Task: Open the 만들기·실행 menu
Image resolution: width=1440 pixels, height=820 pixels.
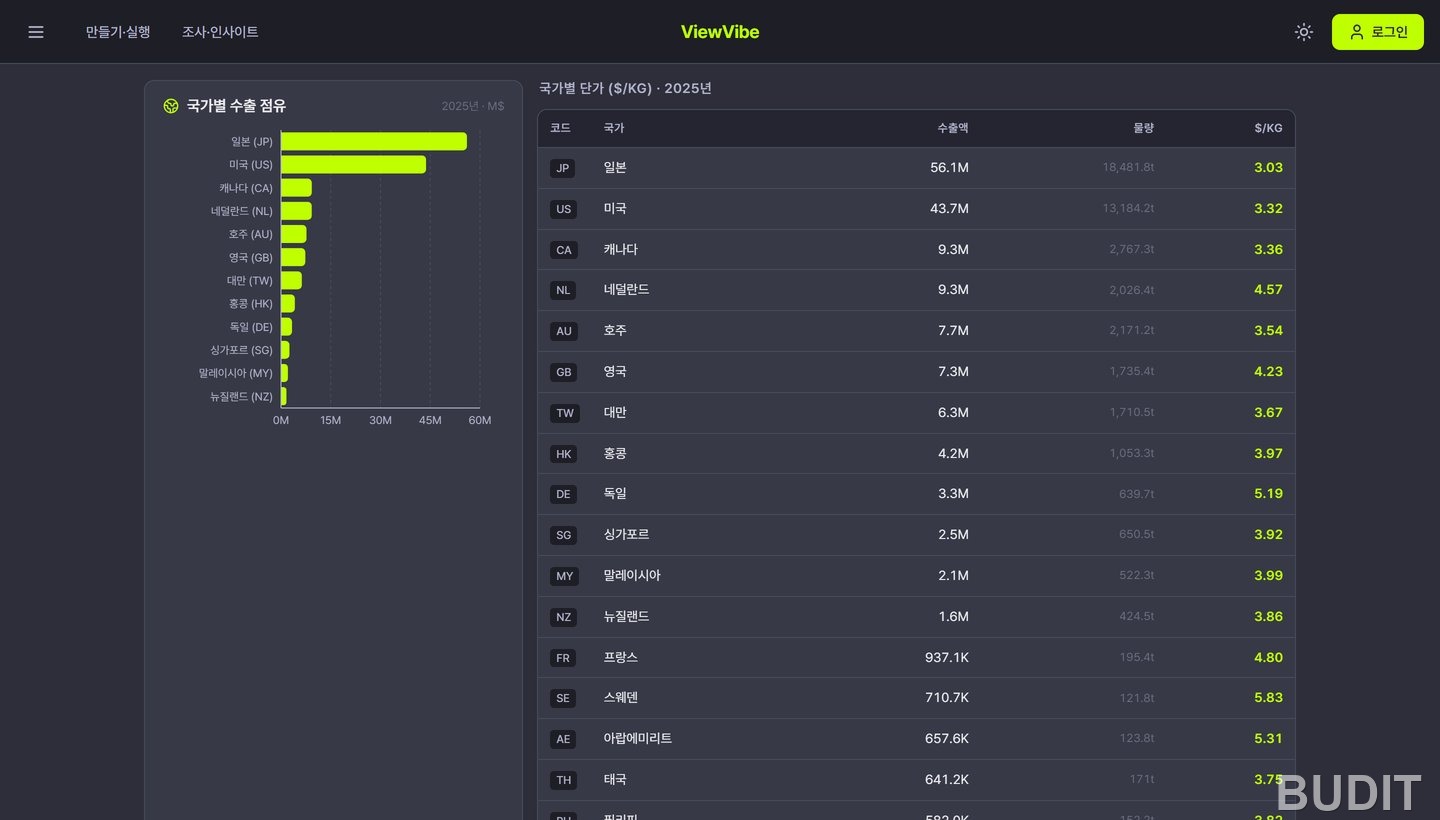Action: (118, 32)
